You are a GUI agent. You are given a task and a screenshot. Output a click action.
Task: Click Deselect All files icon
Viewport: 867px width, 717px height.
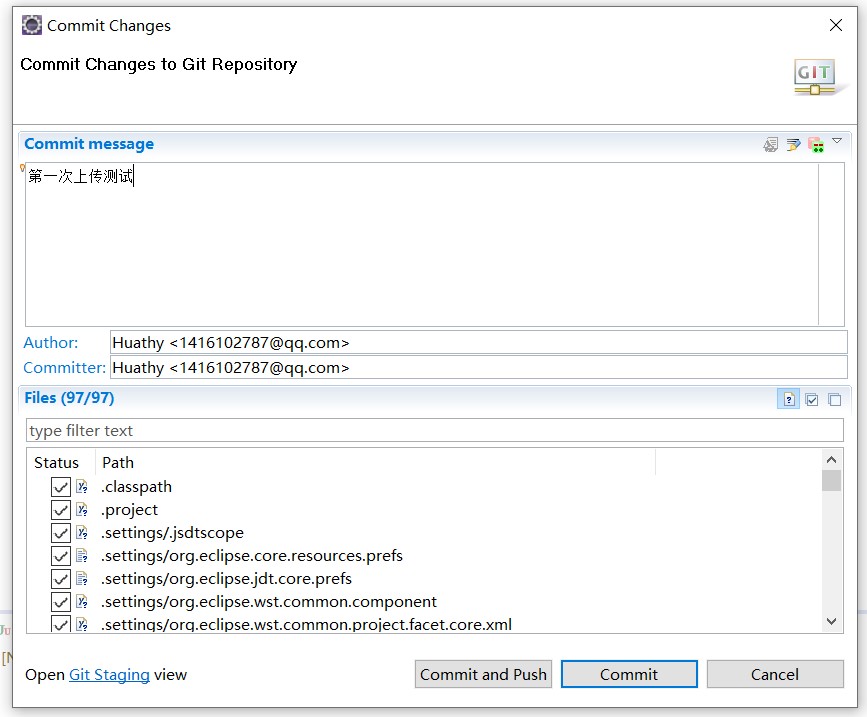pyautogui.click(x=835, y=399)
